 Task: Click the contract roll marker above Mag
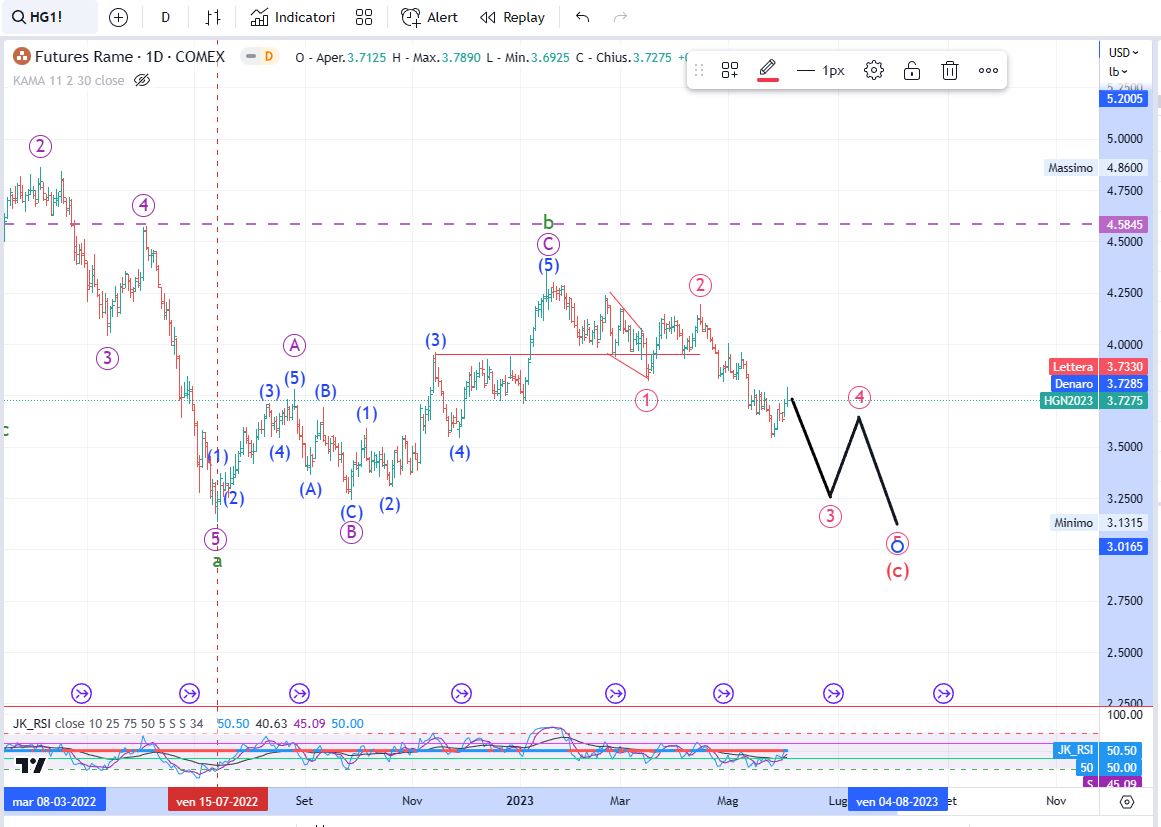coord(723,694)
